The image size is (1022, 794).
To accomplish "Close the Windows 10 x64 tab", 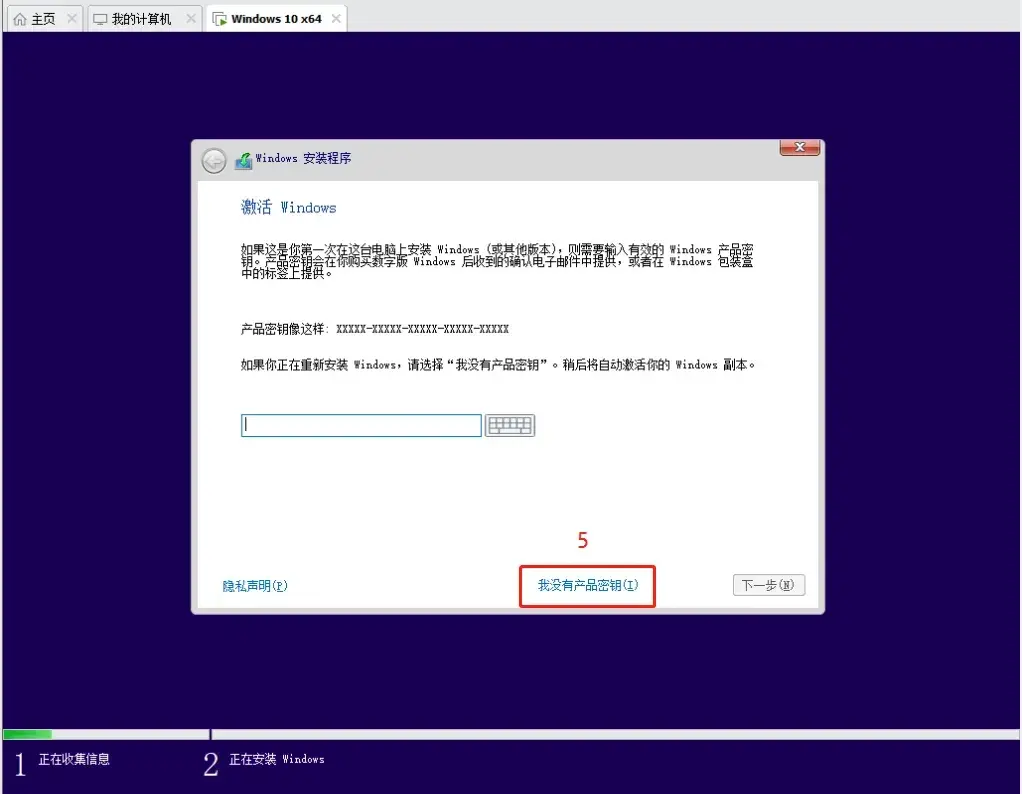I will click(336, 18).
